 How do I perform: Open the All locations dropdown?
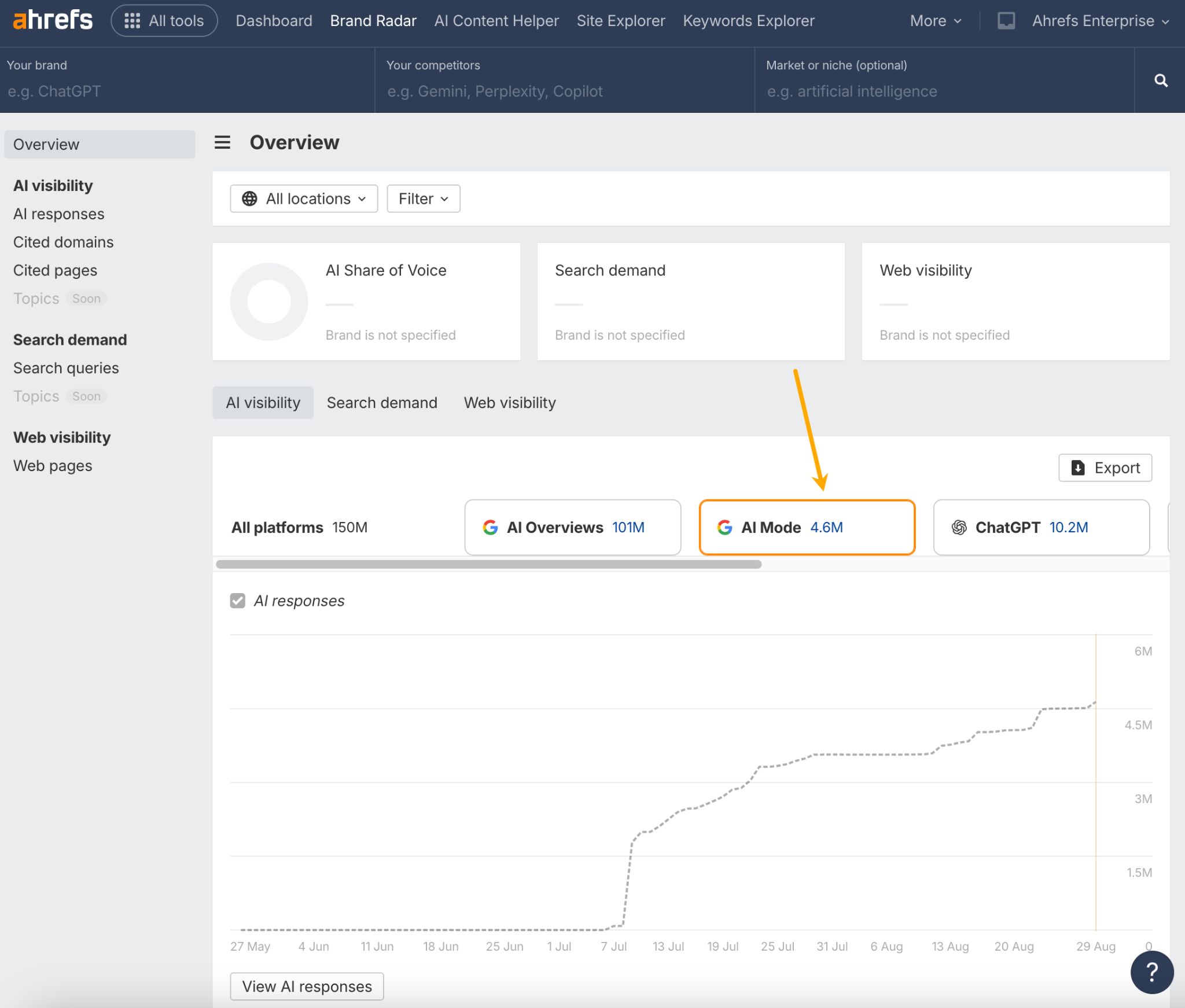pos(303,198)
